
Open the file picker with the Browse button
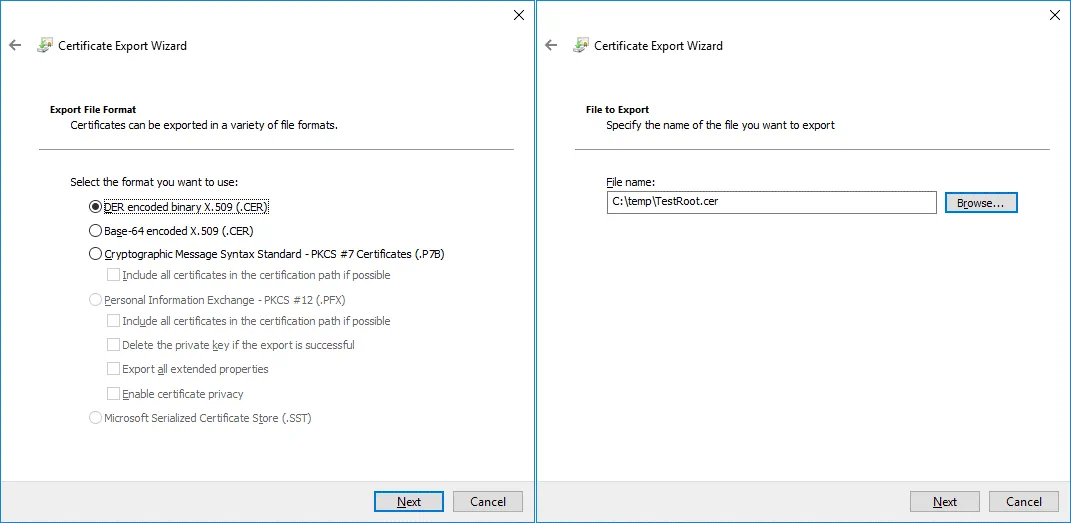pos(980,203)
